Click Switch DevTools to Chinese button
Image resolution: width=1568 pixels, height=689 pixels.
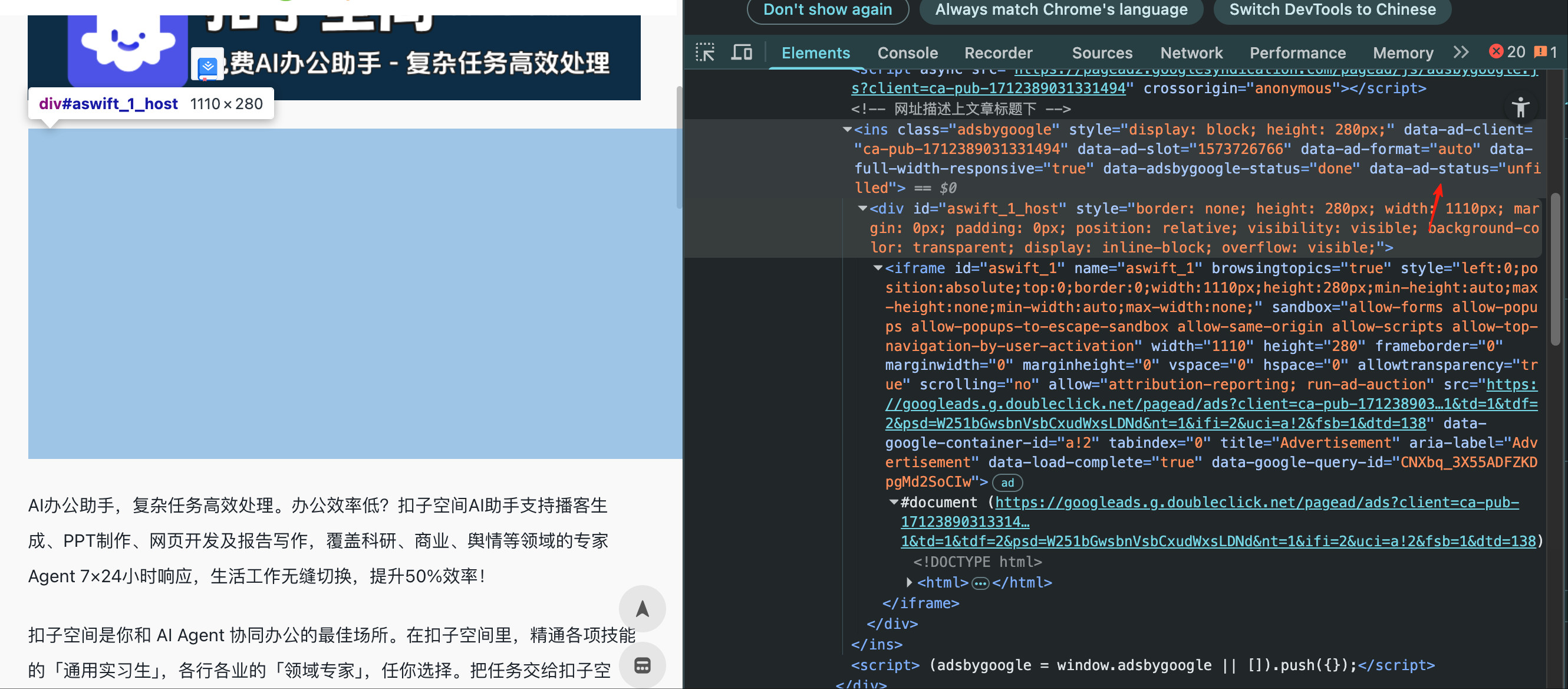tap(1332, 9)
